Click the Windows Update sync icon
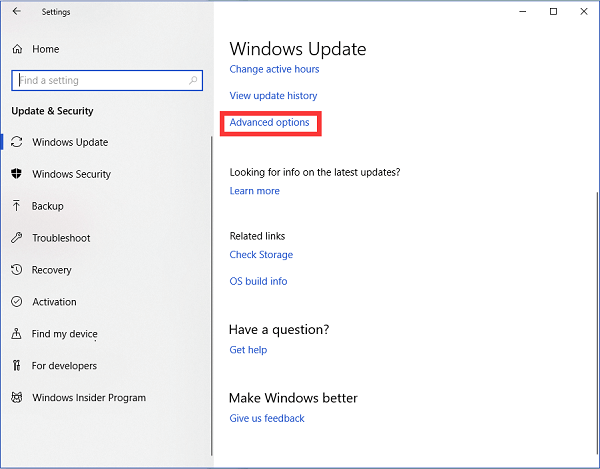 point(16,142)
